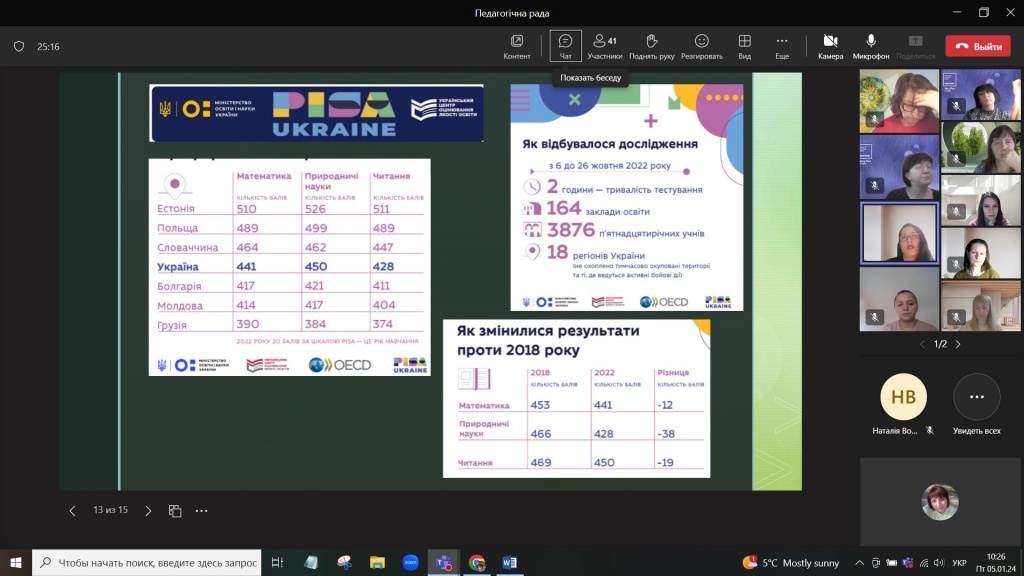Click the Україна row in the PISA table

point(290,266)
